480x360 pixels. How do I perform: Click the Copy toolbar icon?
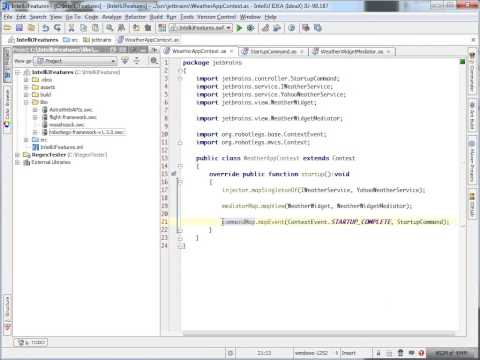[x=83, y=28]
